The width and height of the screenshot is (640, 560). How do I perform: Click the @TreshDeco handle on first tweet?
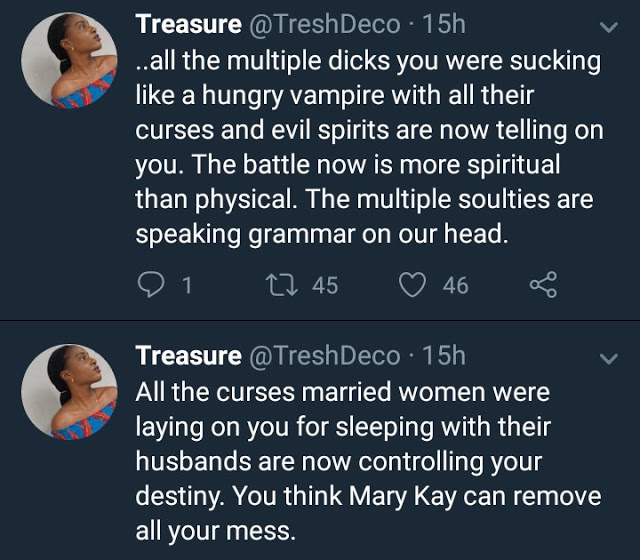[x=322, y=22]
